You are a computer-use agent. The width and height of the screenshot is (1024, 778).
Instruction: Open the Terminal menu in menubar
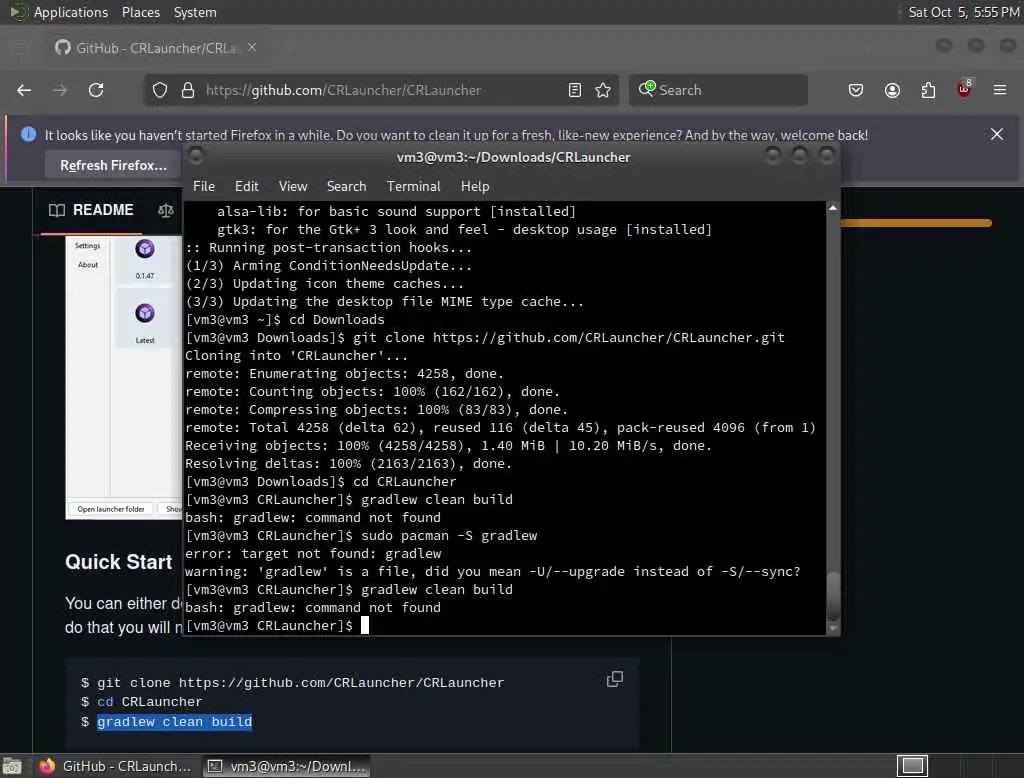click(x=413, y=186)
